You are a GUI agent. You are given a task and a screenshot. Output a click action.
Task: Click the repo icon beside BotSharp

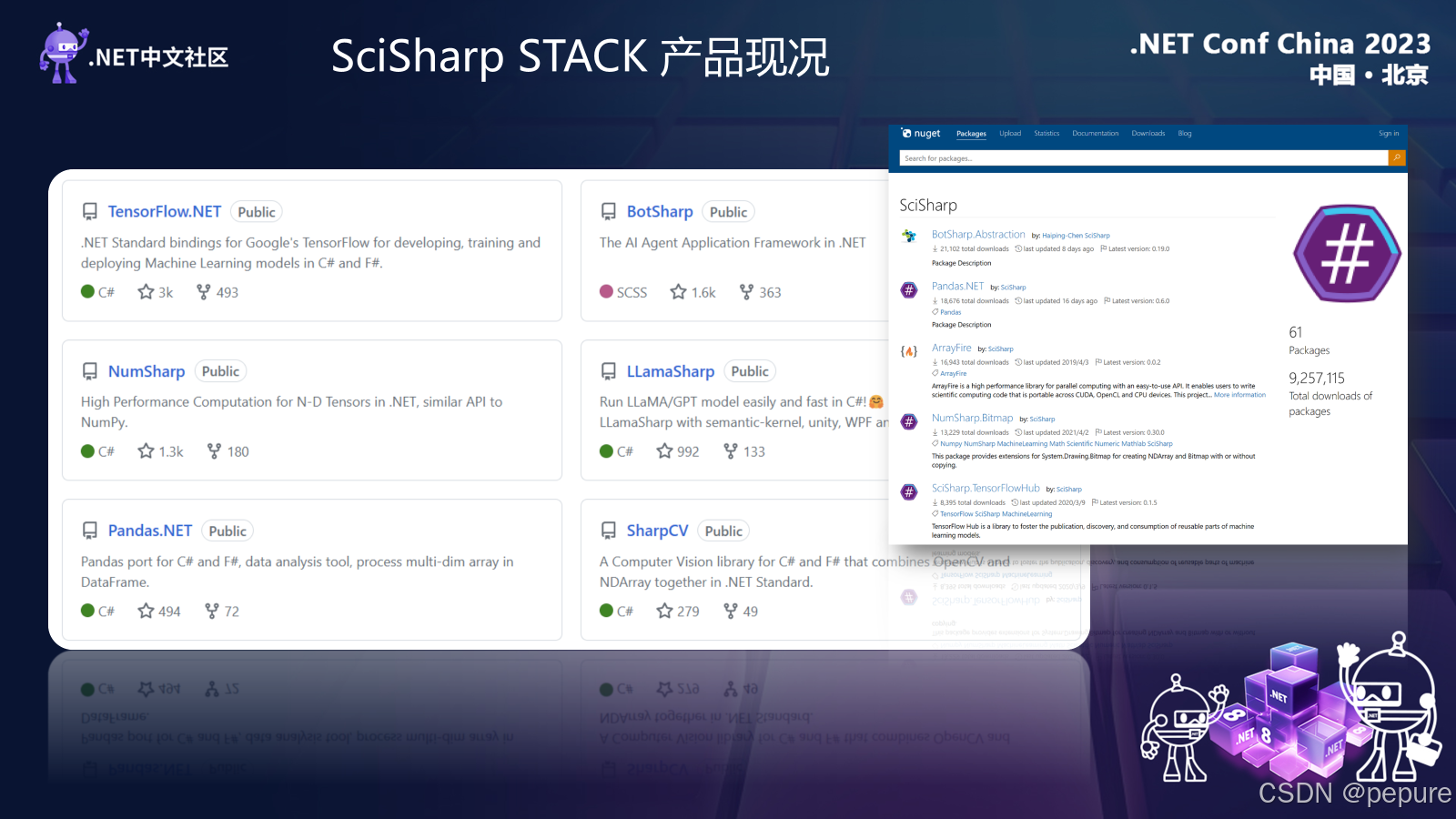[x=609, y=212]
